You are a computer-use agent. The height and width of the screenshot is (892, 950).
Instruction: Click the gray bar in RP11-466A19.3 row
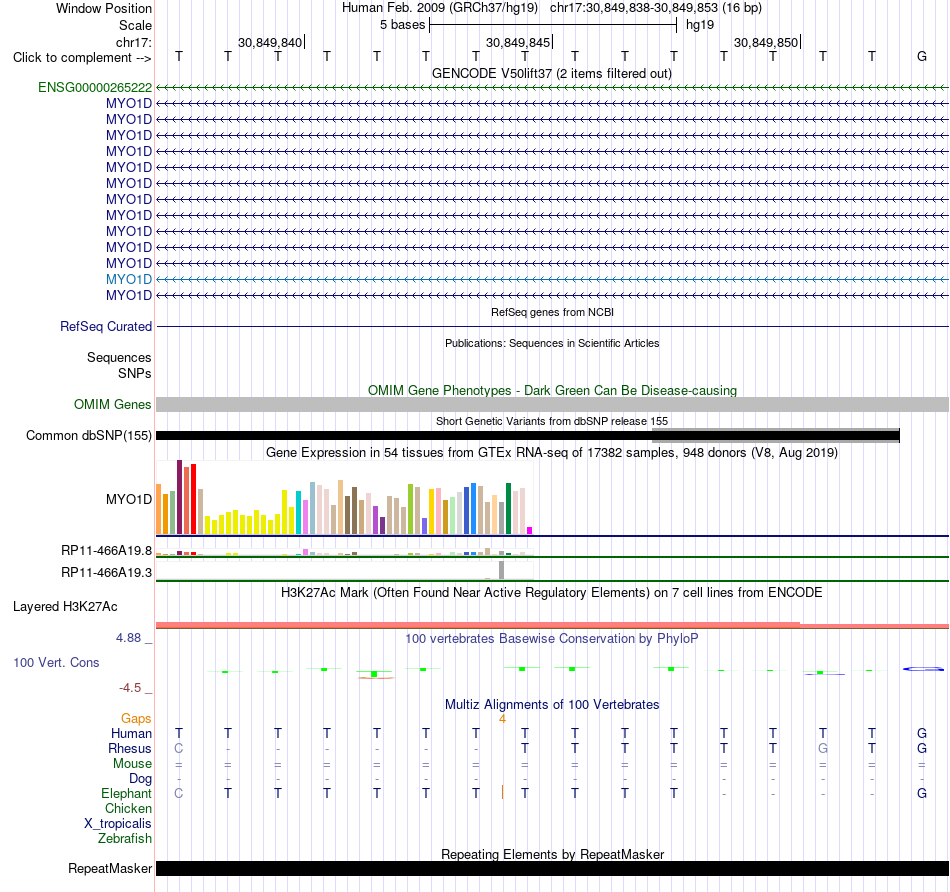click(x=501, y=570)
